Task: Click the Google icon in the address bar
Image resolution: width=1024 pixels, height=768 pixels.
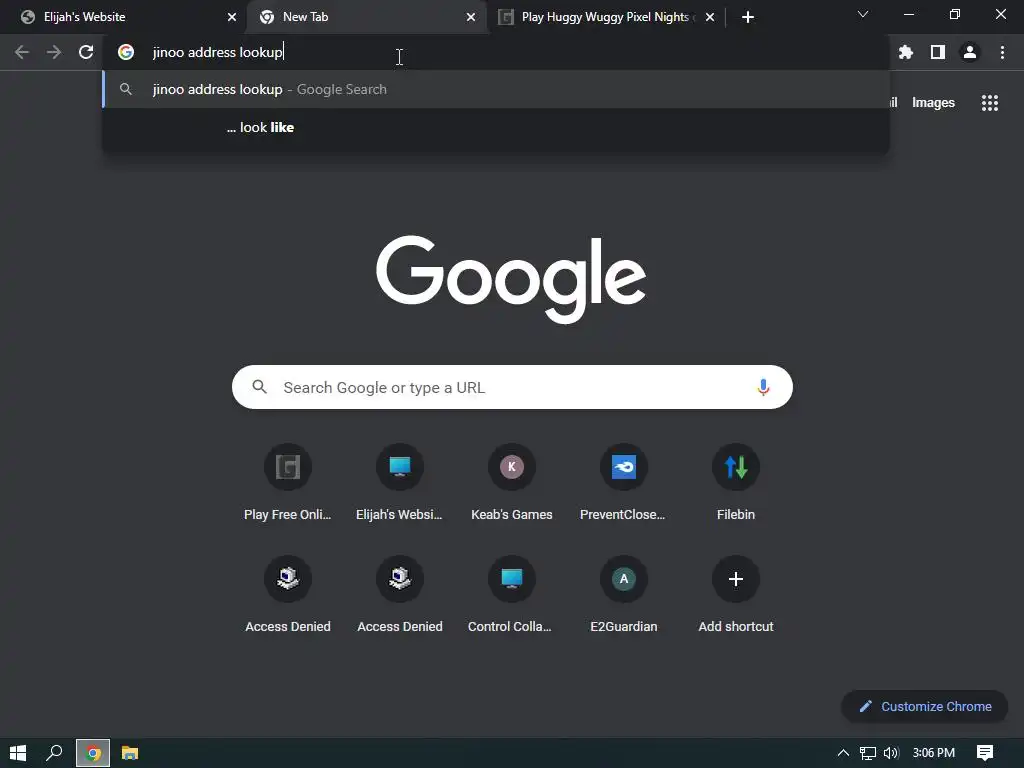Action: (126, 52)
